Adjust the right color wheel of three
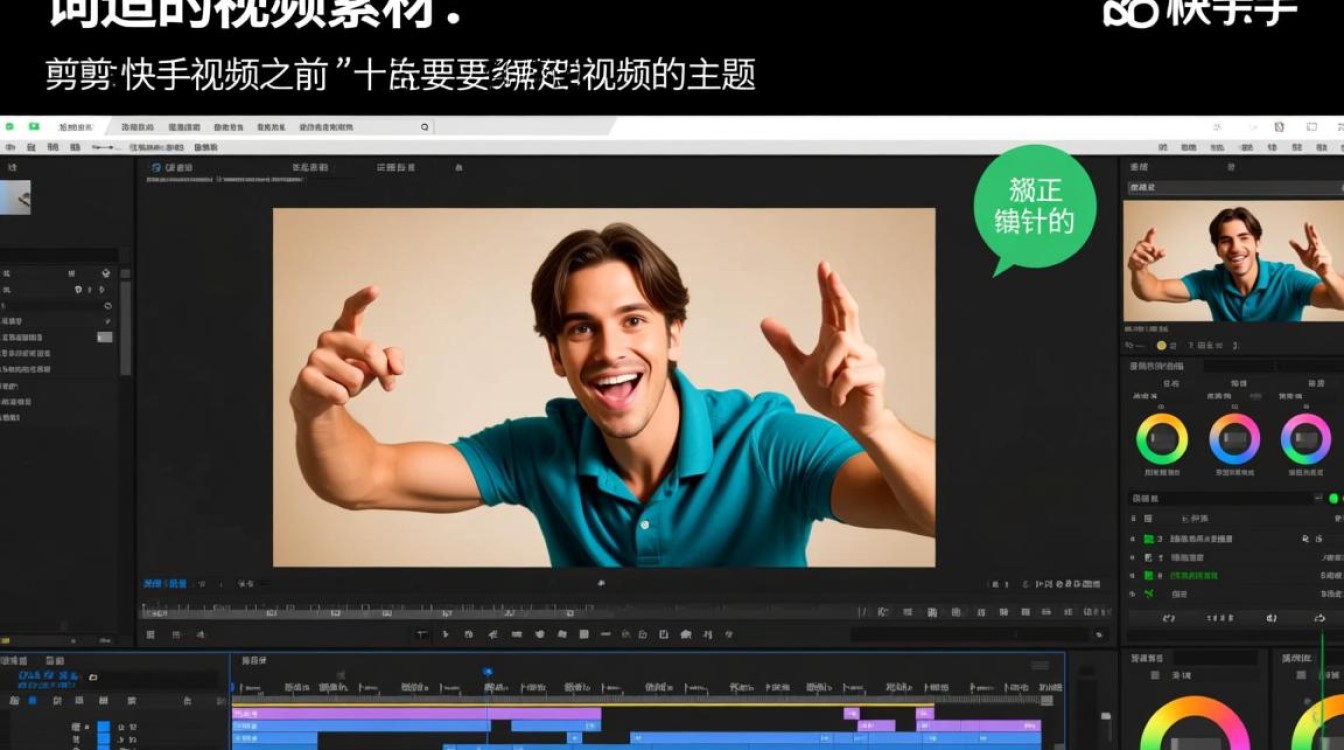The width and height of the screenshot is (1344, 750). point(1306,439)
